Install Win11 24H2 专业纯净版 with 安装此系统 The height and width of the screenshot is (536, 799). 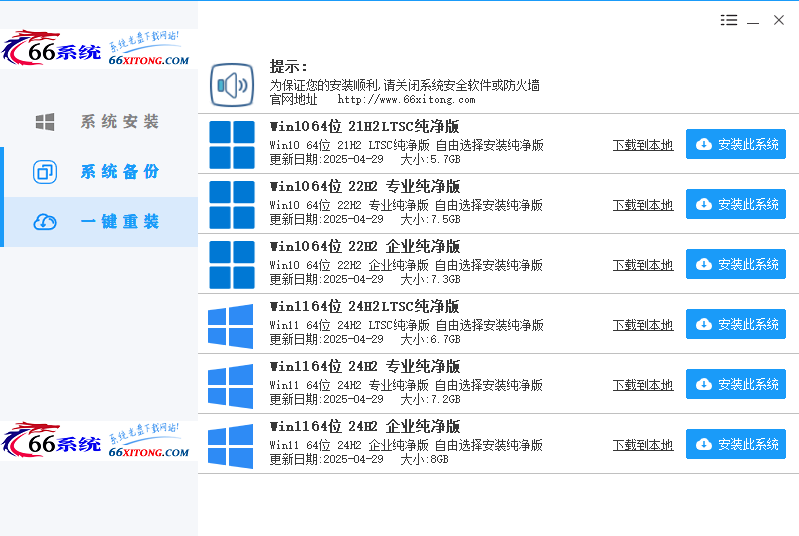click(x=736, y=384)
